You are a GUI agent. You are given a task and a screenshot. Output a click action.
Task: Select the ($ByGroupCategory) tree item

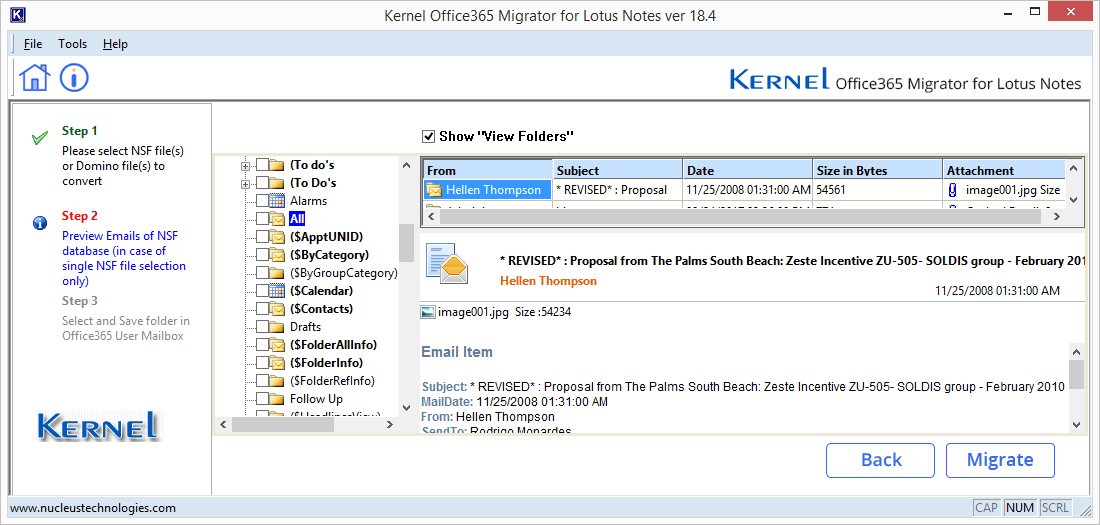pyautogui.click(x=344, y=272)
